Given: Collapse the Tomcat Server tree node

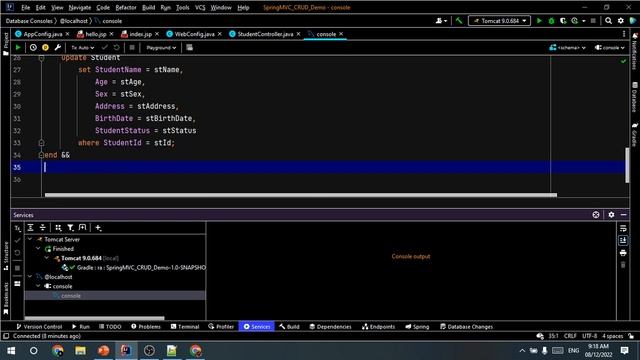Looking at the screenshot, I should (x=30, y=239).
